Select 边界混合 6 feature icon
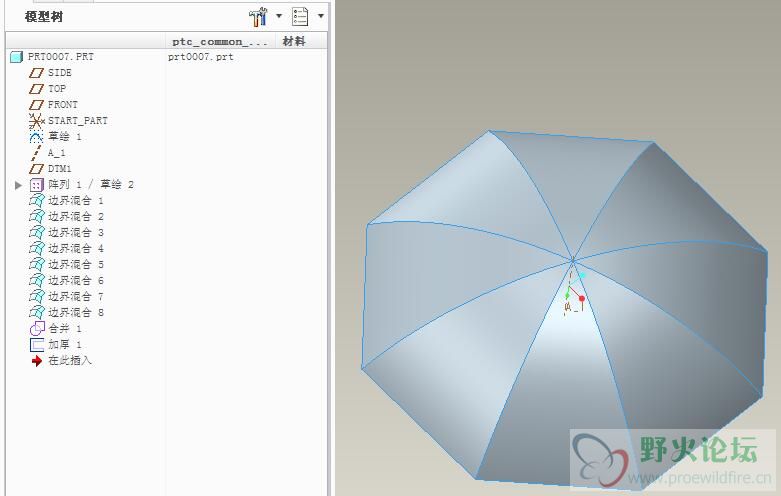 (x=37, y=280)
